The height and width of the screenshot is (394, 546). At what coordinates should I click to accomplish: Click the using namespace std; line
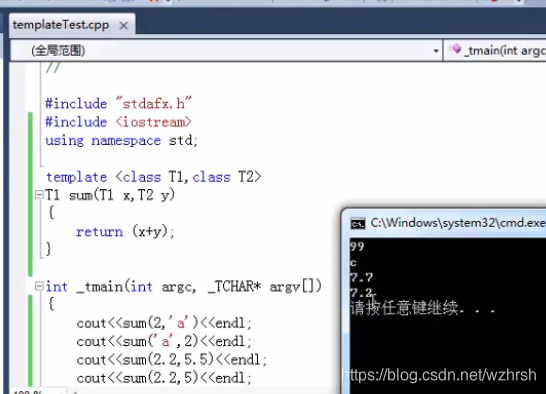pos(122,140)
